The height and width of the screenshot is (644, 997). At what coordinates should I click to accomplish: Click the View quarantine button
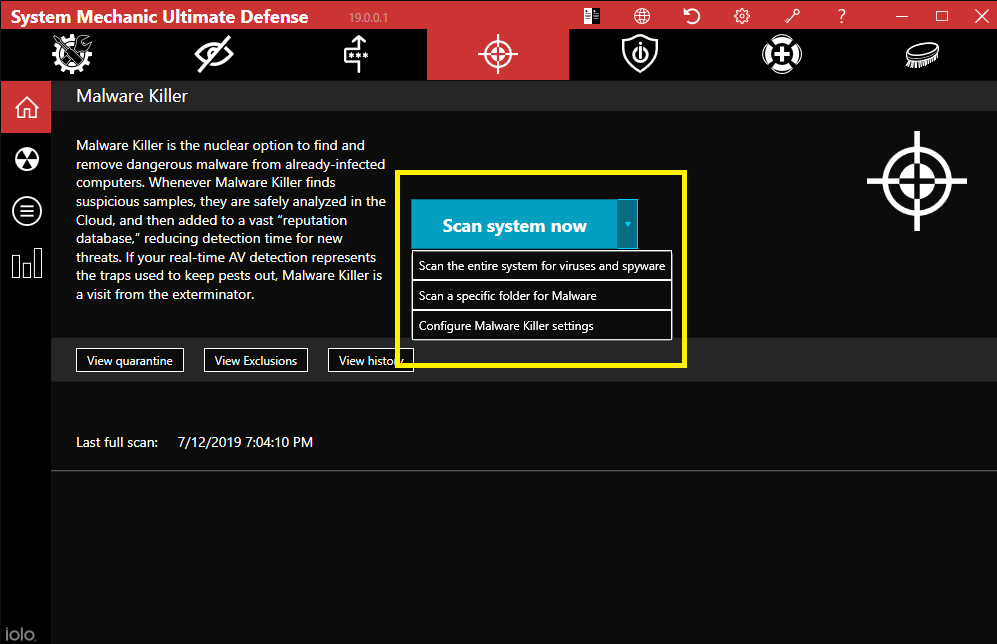(130, 360)
